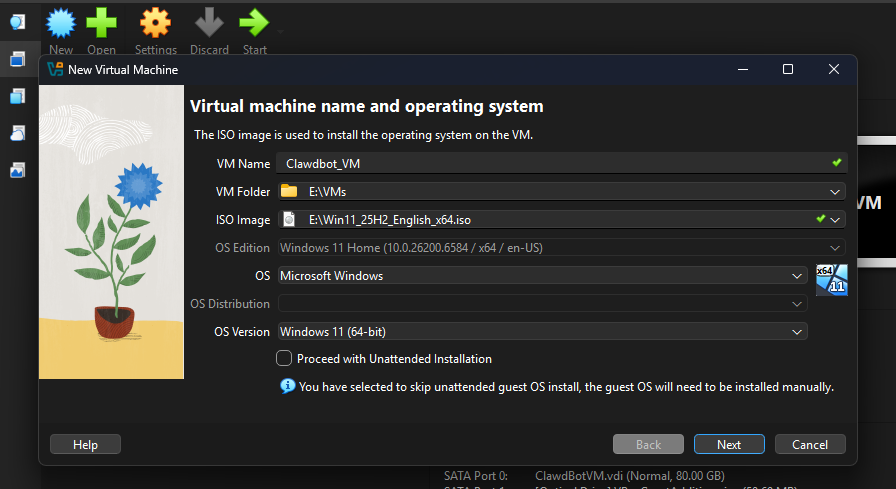Image resolution: width=896 pixels, height=489 pixels.
Task: Click the New toolbar icon in VirtualBox
Action: pyautogui.click(x=61, y=23)
